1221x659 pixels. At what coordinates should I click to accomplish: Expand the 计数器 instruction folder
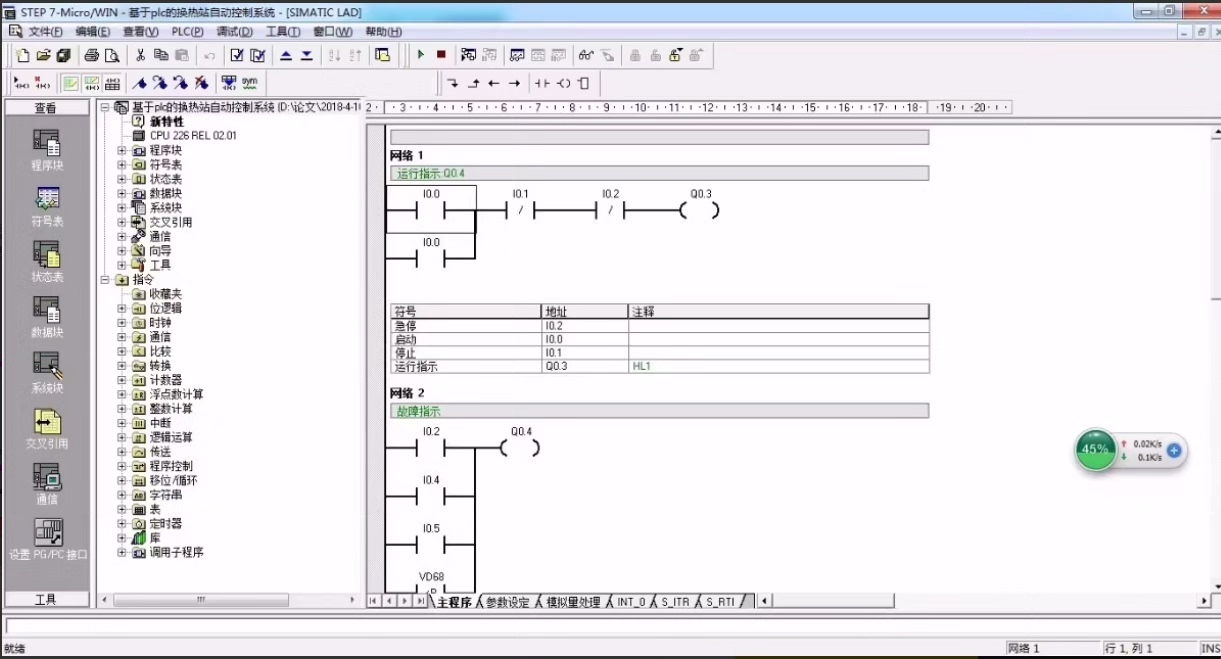122,380
